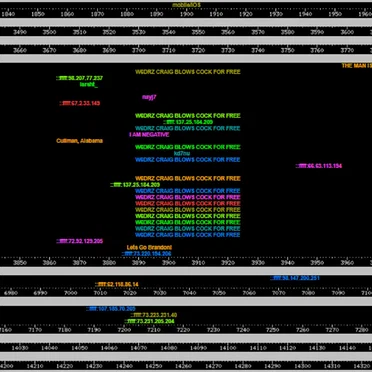Click the orange Cullman, Alabama label

(x=80, y=141)
